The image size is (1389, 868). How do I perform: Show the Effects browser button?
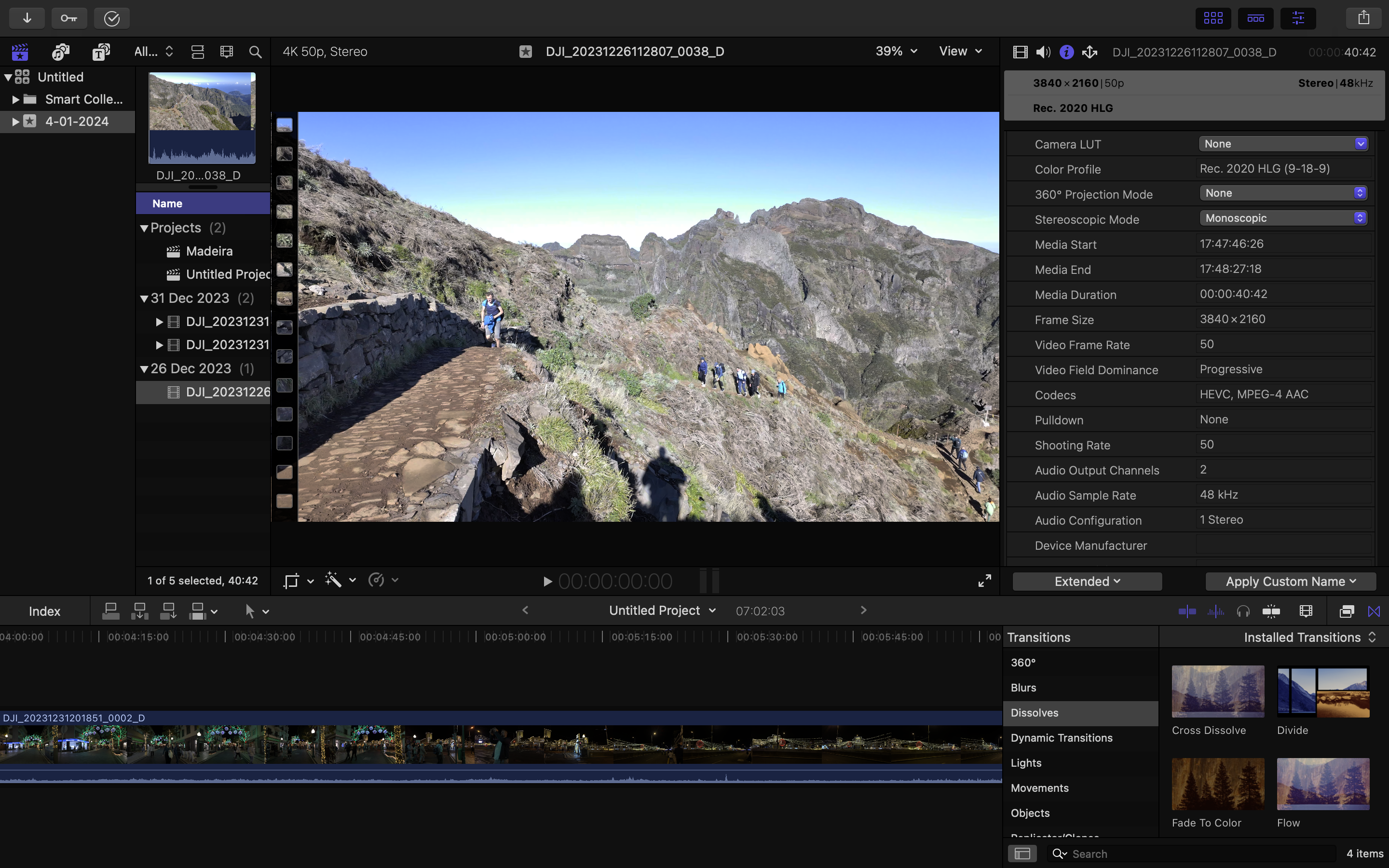(x=1347, y=611)
